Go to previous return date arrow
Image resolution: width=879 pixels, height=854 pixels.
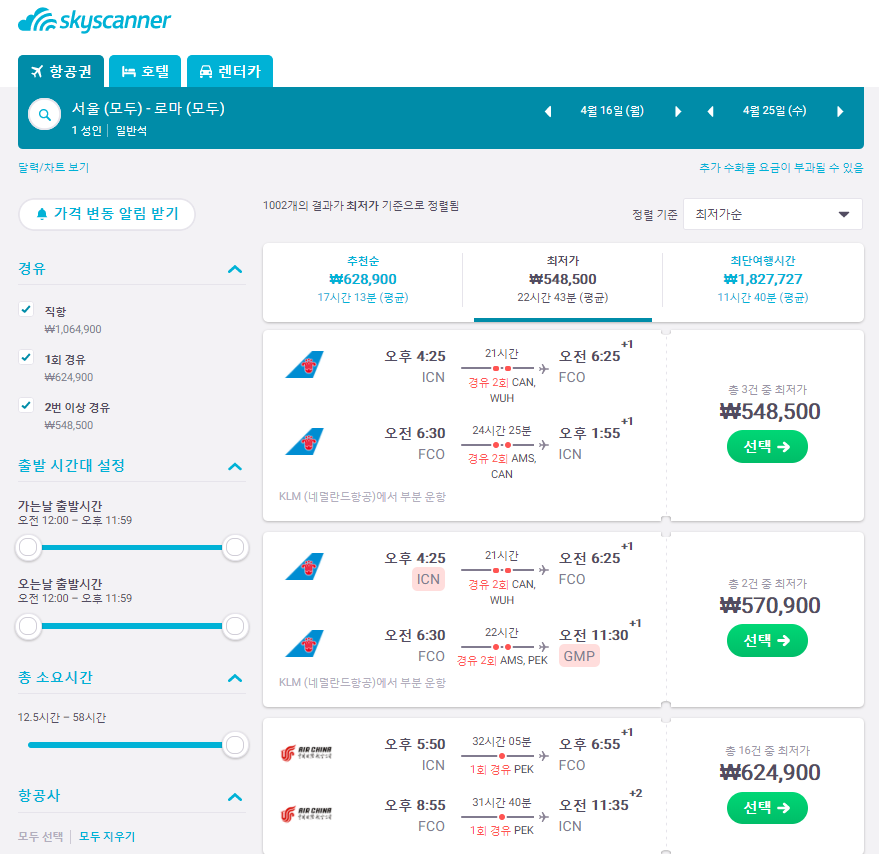711,112
